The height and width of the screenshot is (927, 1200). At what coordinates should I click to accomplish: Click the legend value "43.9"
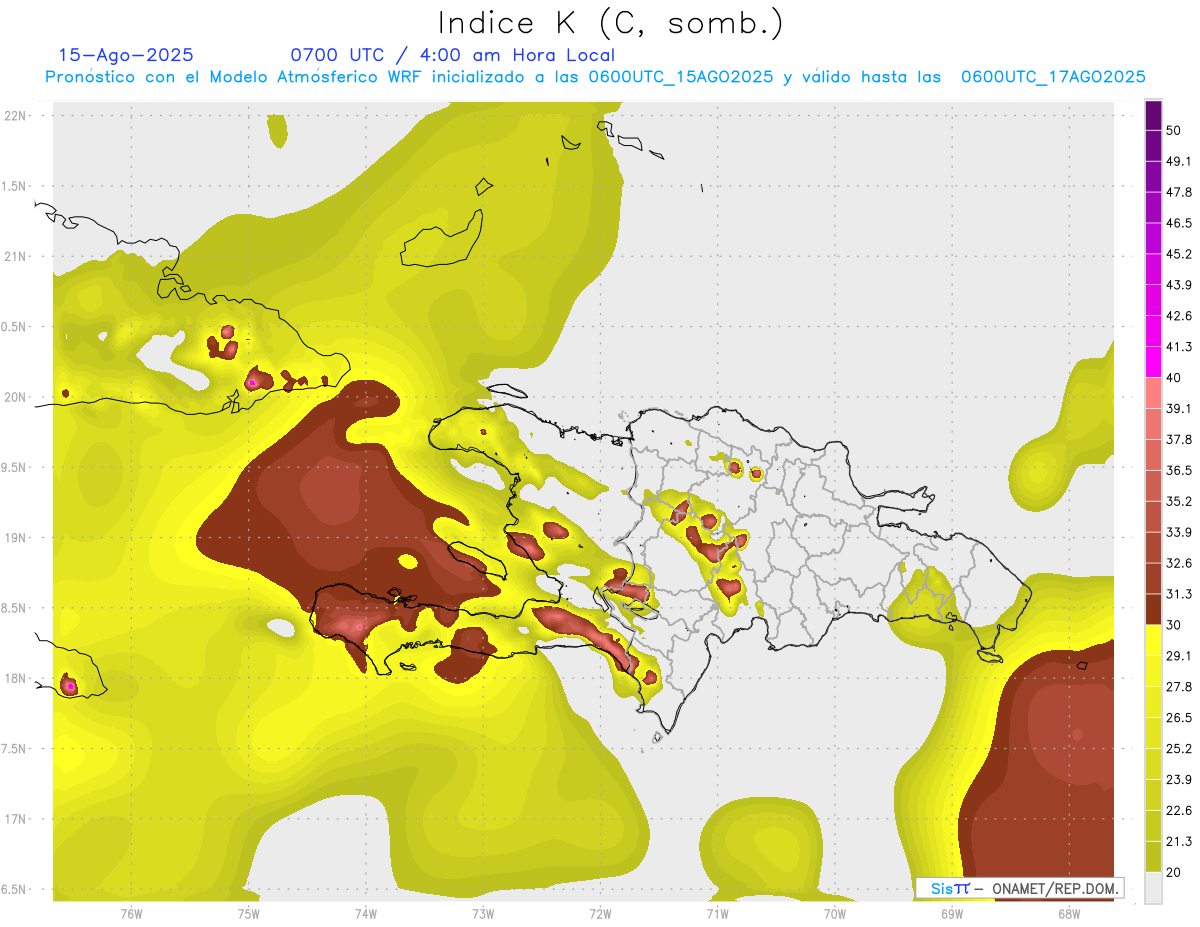pos(1179,285)
